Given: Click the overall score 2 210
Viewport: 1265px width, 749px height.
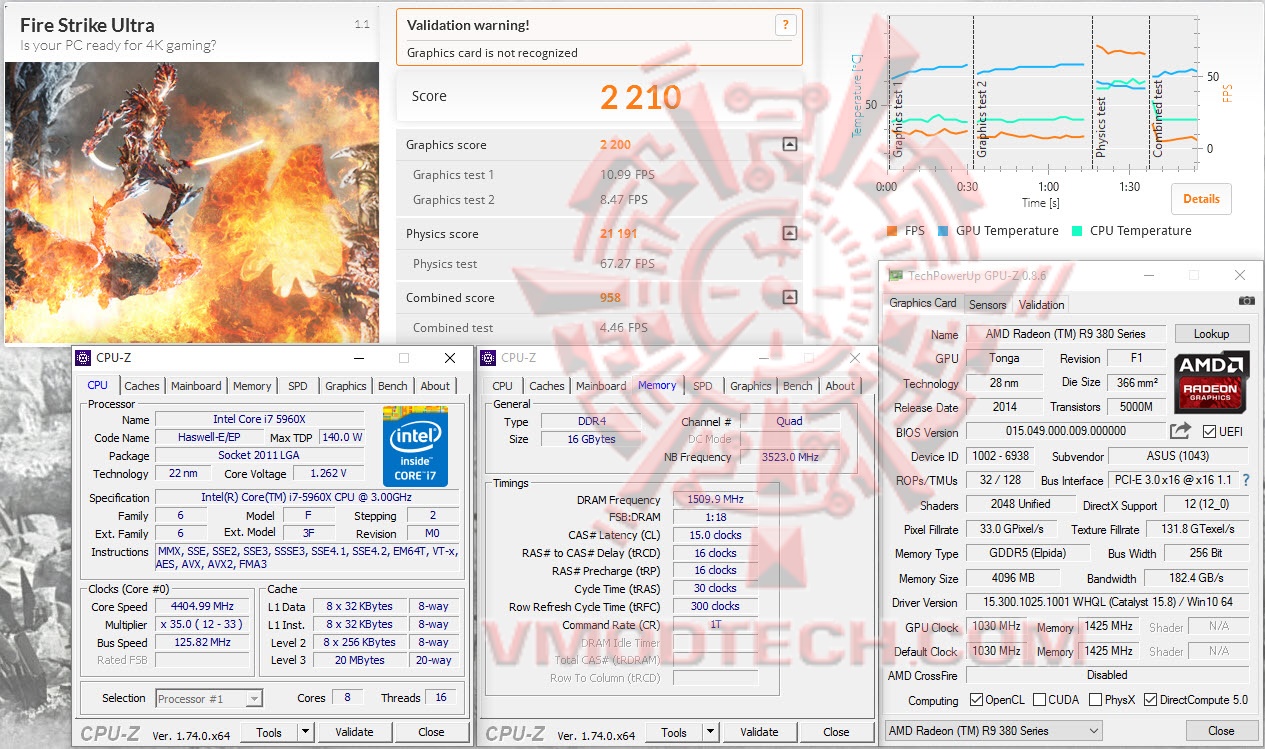Looking at the screenshot, I should click(x=641, y=97).
